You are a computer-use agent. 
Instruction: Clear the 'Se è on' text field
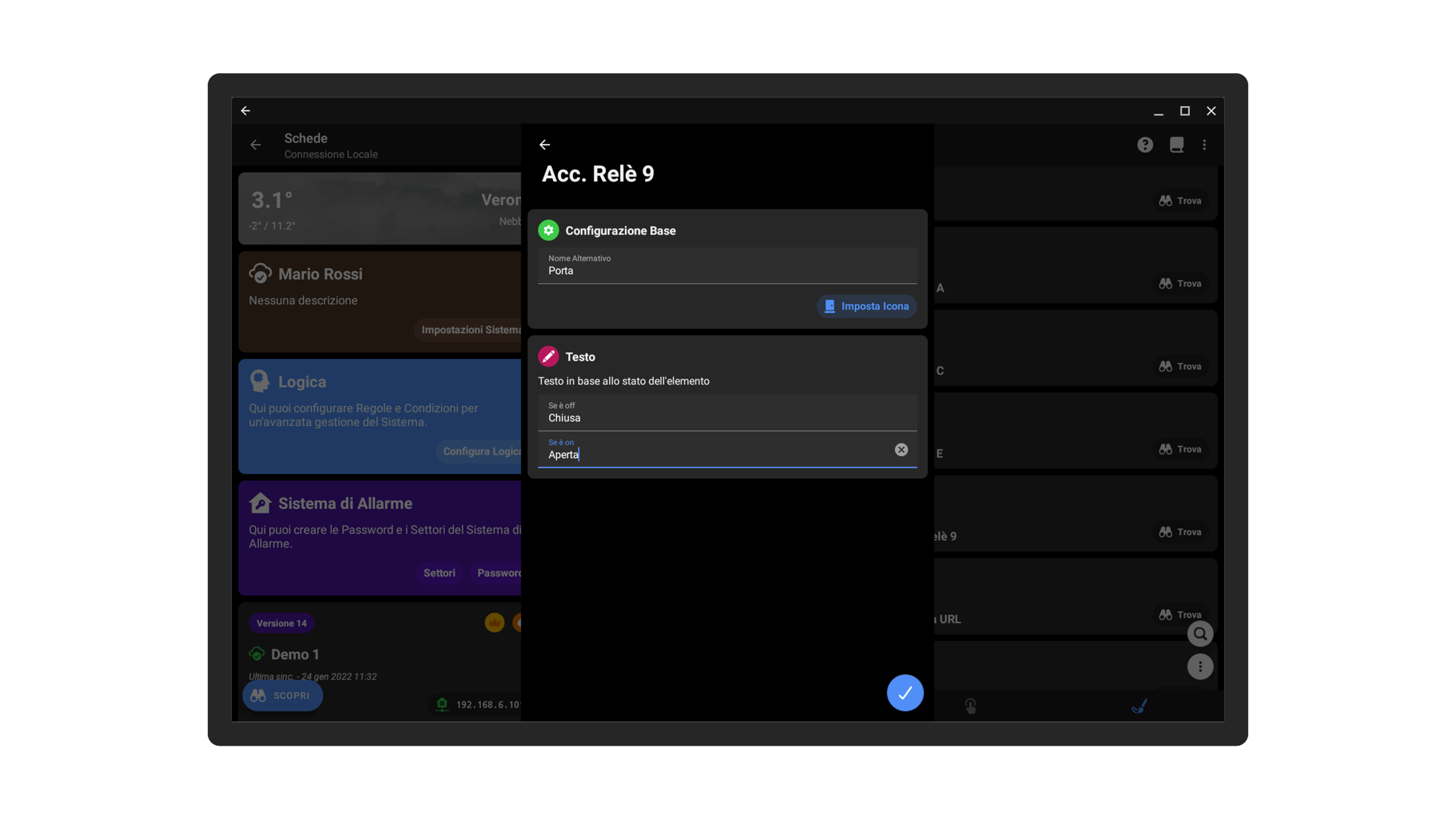tap(901, 449)
